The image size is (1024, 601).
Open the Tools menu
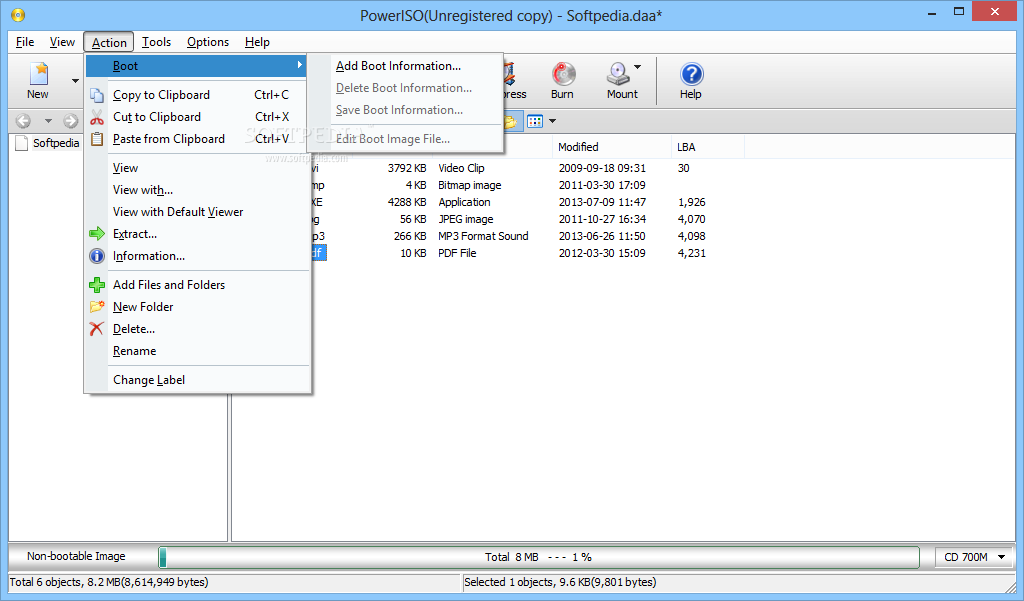point(157,42)
